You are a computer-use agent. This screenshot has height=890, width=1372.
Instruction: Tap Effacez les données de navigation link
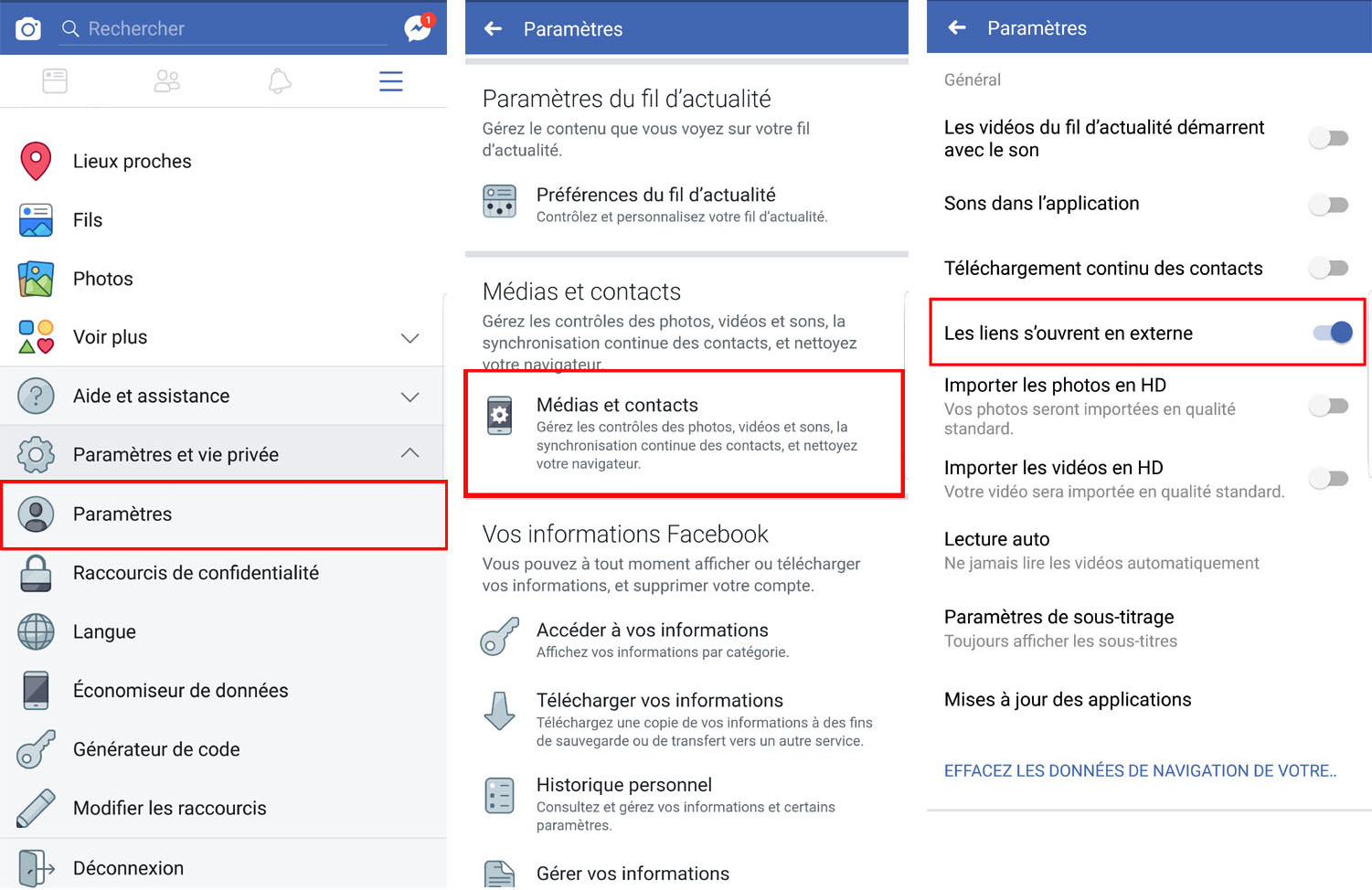pyautogui.click(x=1140, y=770)
